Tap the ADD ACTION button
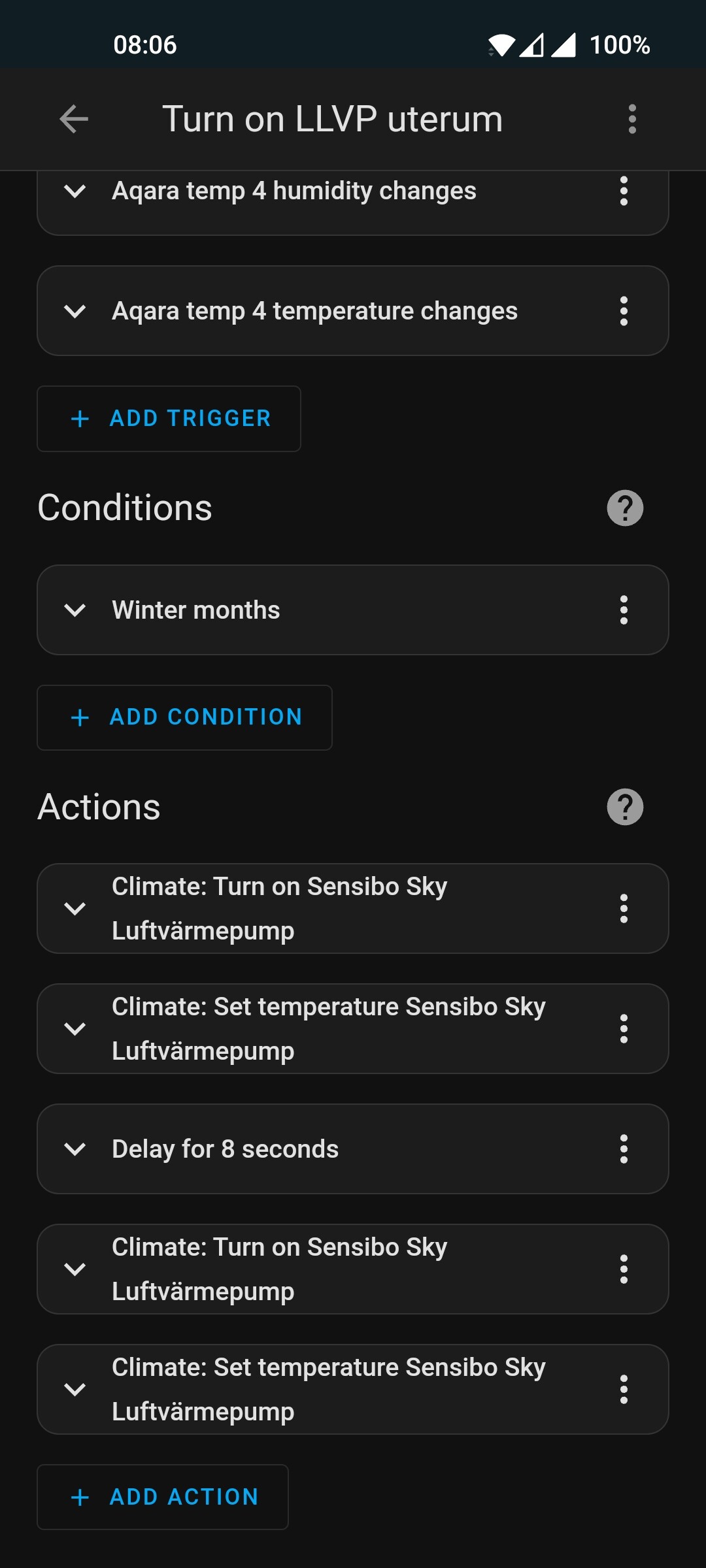 coord(163,1497)
